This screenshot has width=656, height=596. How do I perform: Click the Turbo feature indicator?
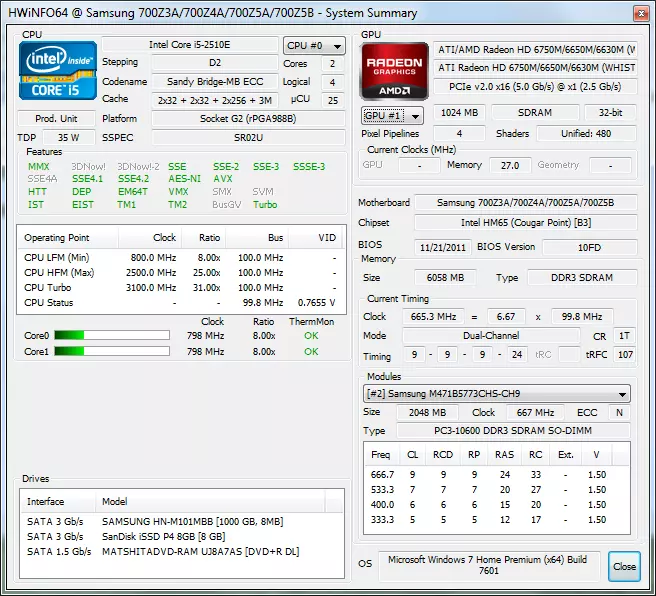coord(265,205)
